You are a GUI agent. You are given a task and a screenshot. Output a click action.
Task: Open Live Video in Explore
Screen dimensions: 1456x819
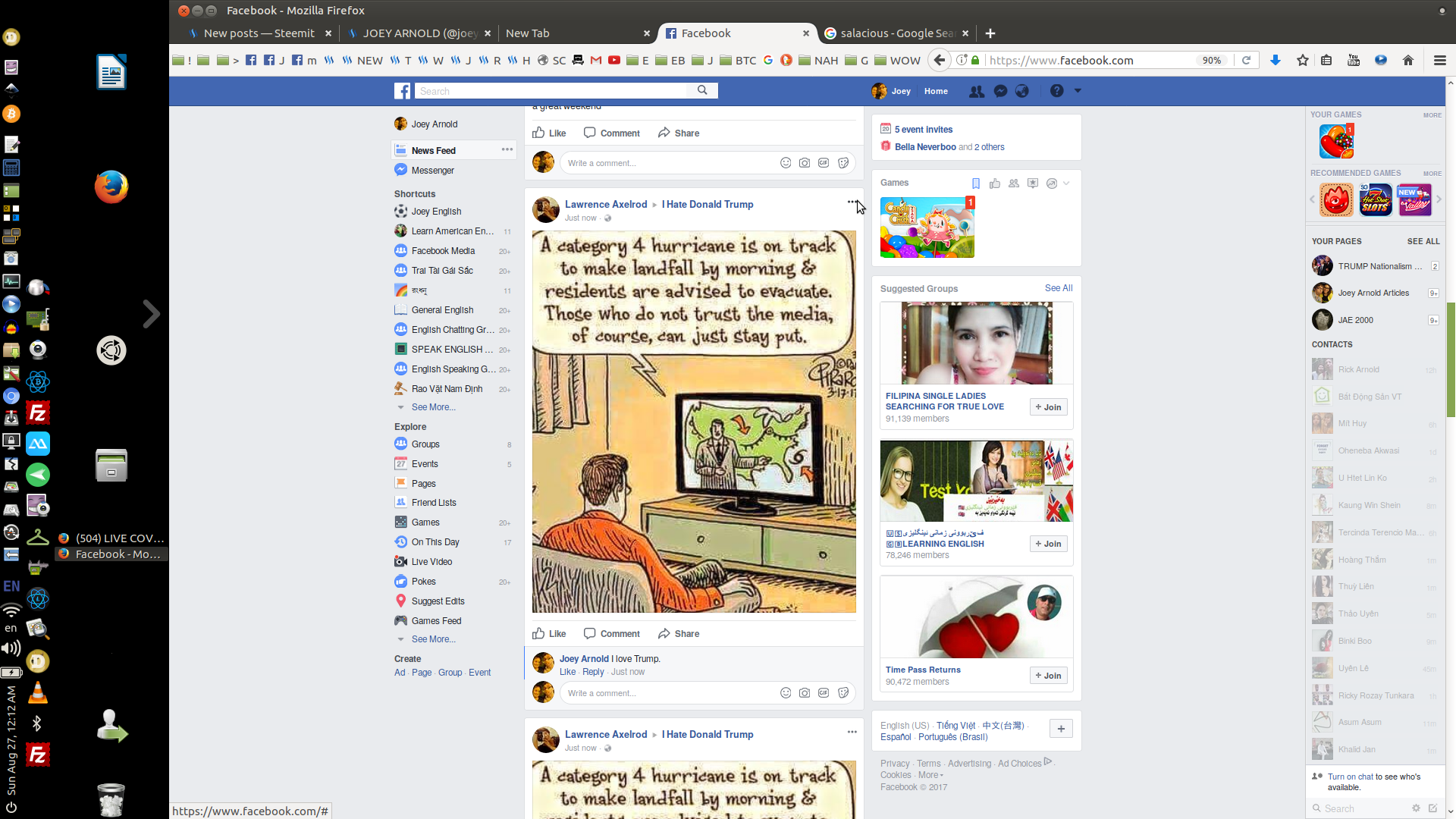click(x=431, y=562)
